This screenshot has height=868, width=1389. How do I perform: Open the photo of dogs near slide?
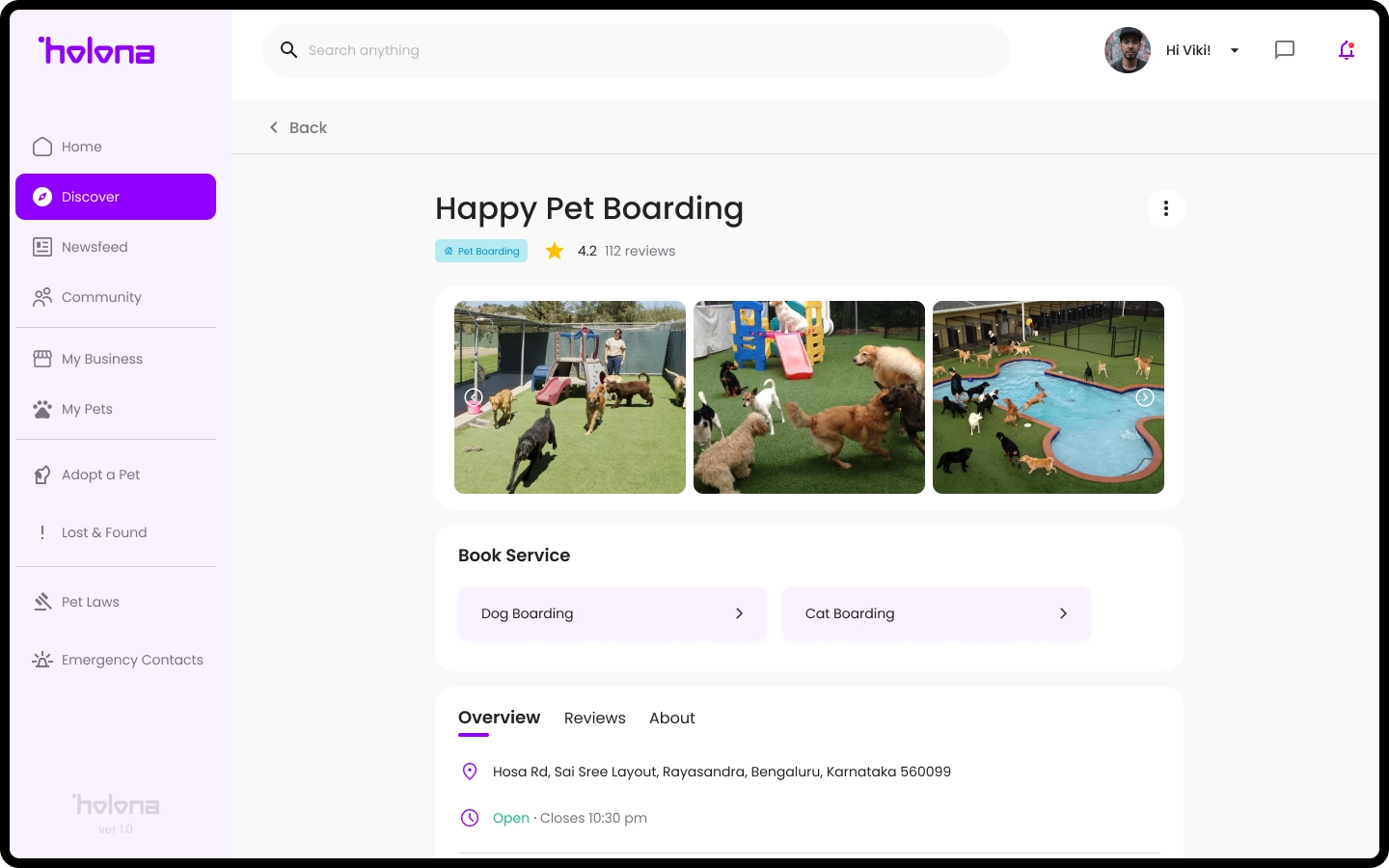click(809, 397)
